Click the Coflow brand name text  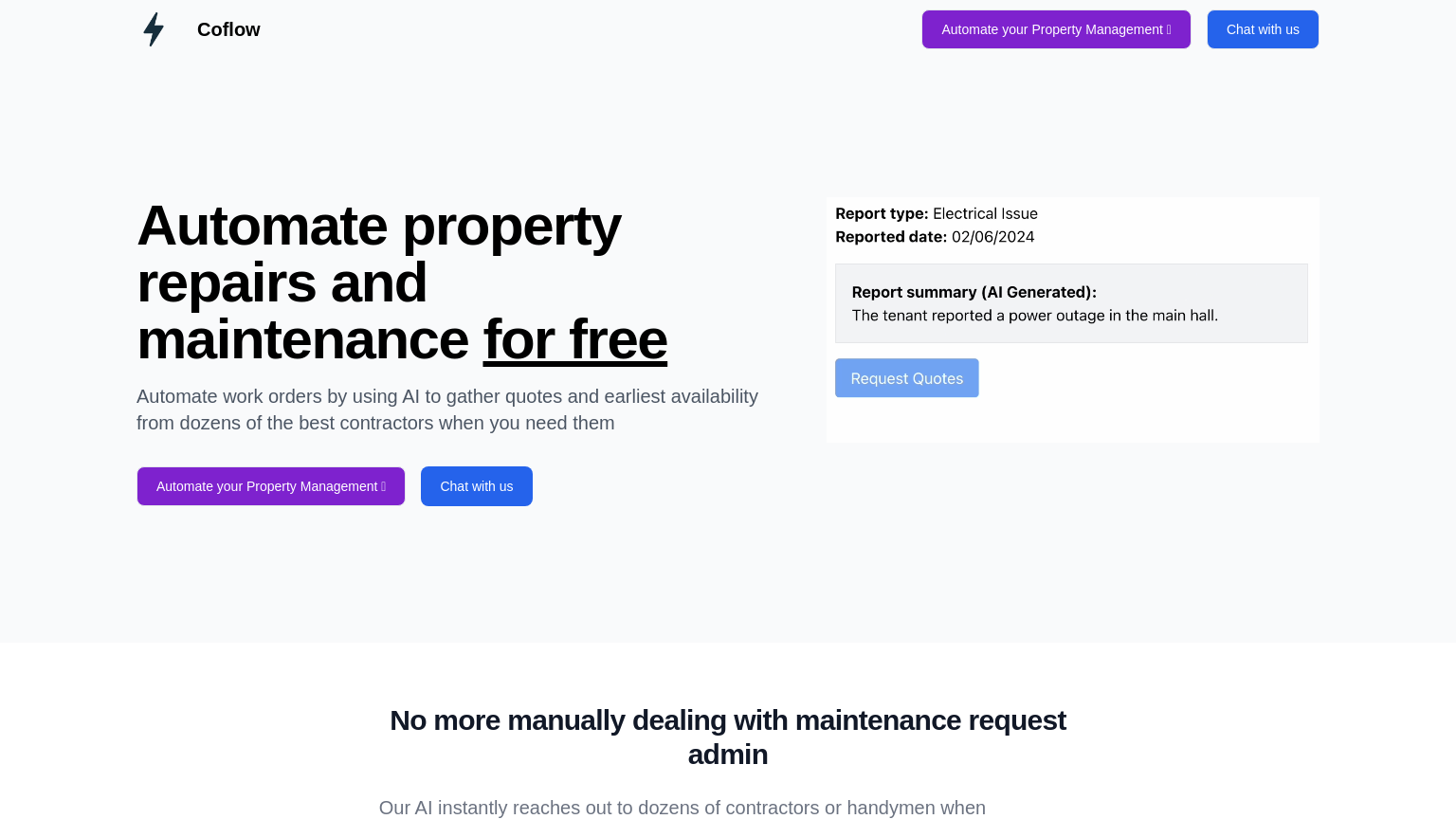click(x=228, y=29)
